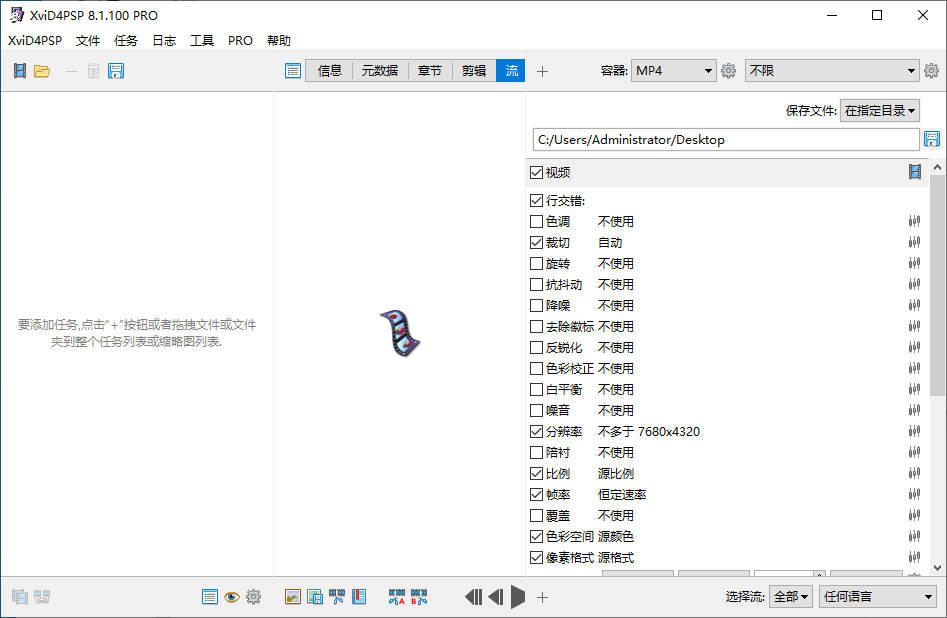This screenshot has height=618, width=947.
Task: Open 白平衡 settings sliders icon
Action: 914,390
